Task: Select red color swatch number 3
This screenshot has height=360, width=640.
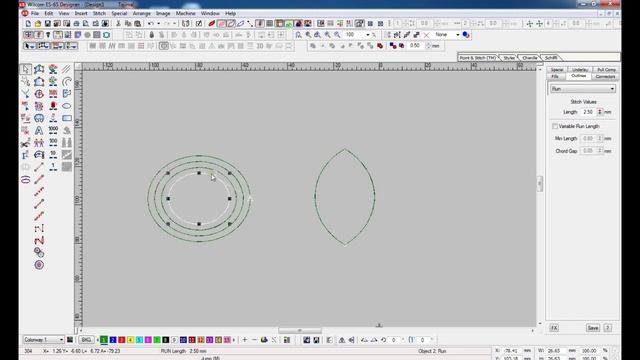Action: click(122, 340)
